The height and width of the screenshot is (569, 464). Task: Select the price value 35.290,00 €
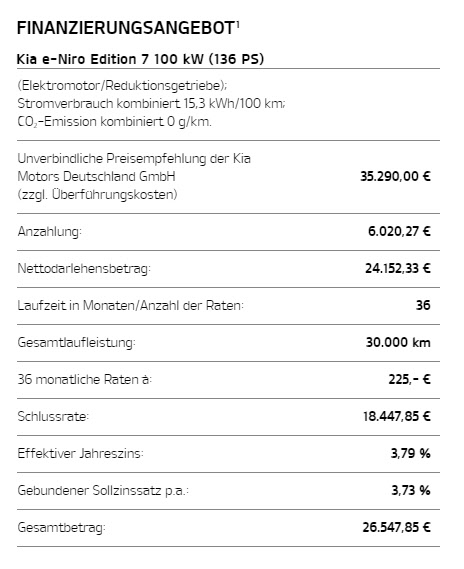coord(395,176)
